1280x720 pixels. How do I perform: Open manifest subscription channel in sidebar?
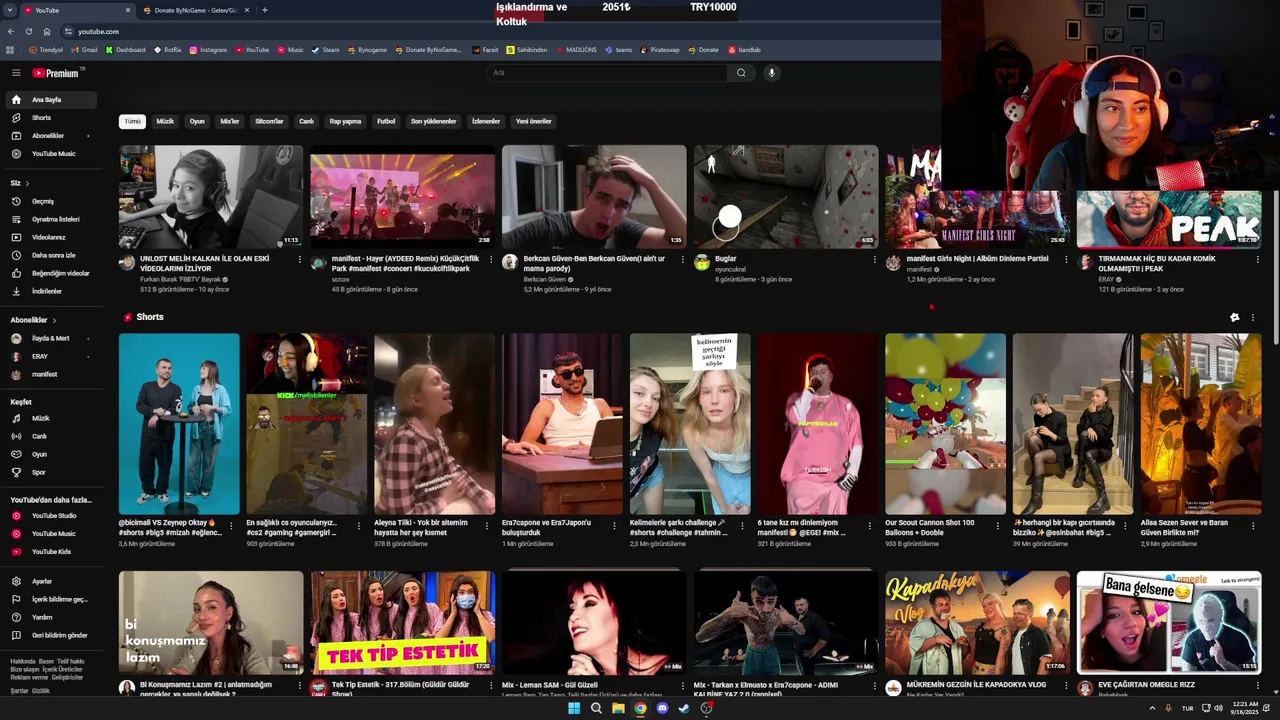pyautogui.click(x=44, y=374)
